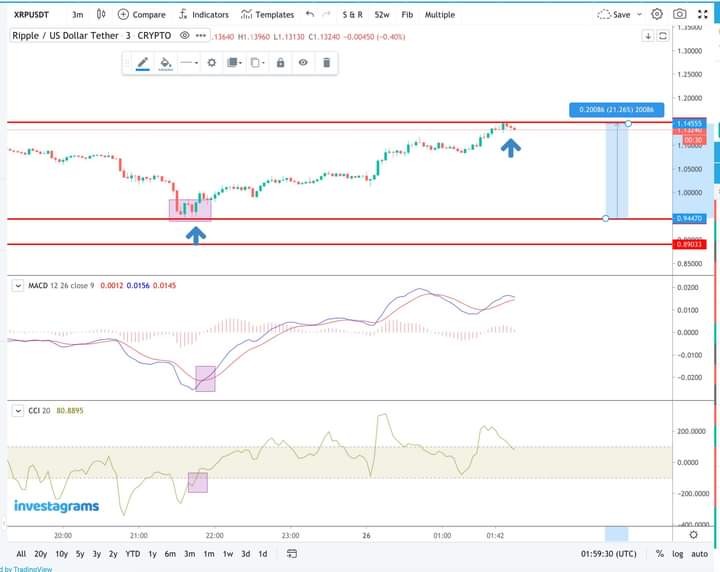
Task: Open drawing settings gear in floating toolbar
Action: point(211,63)
